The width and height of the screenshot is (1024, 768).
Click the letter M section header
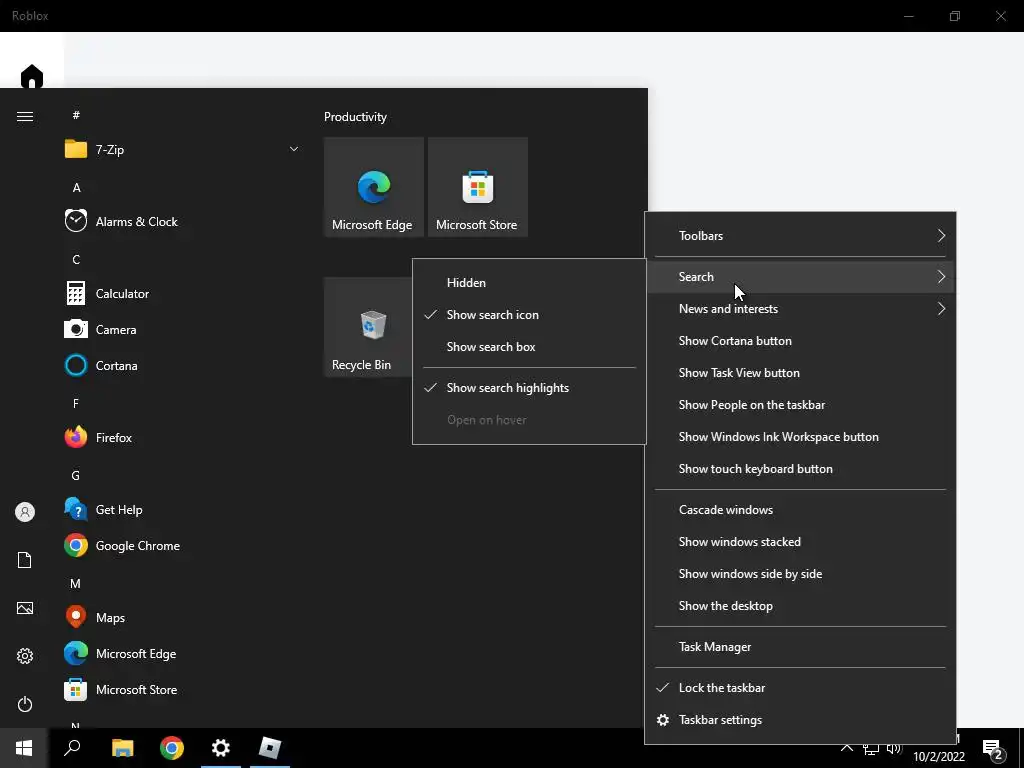tap(76, 584)
